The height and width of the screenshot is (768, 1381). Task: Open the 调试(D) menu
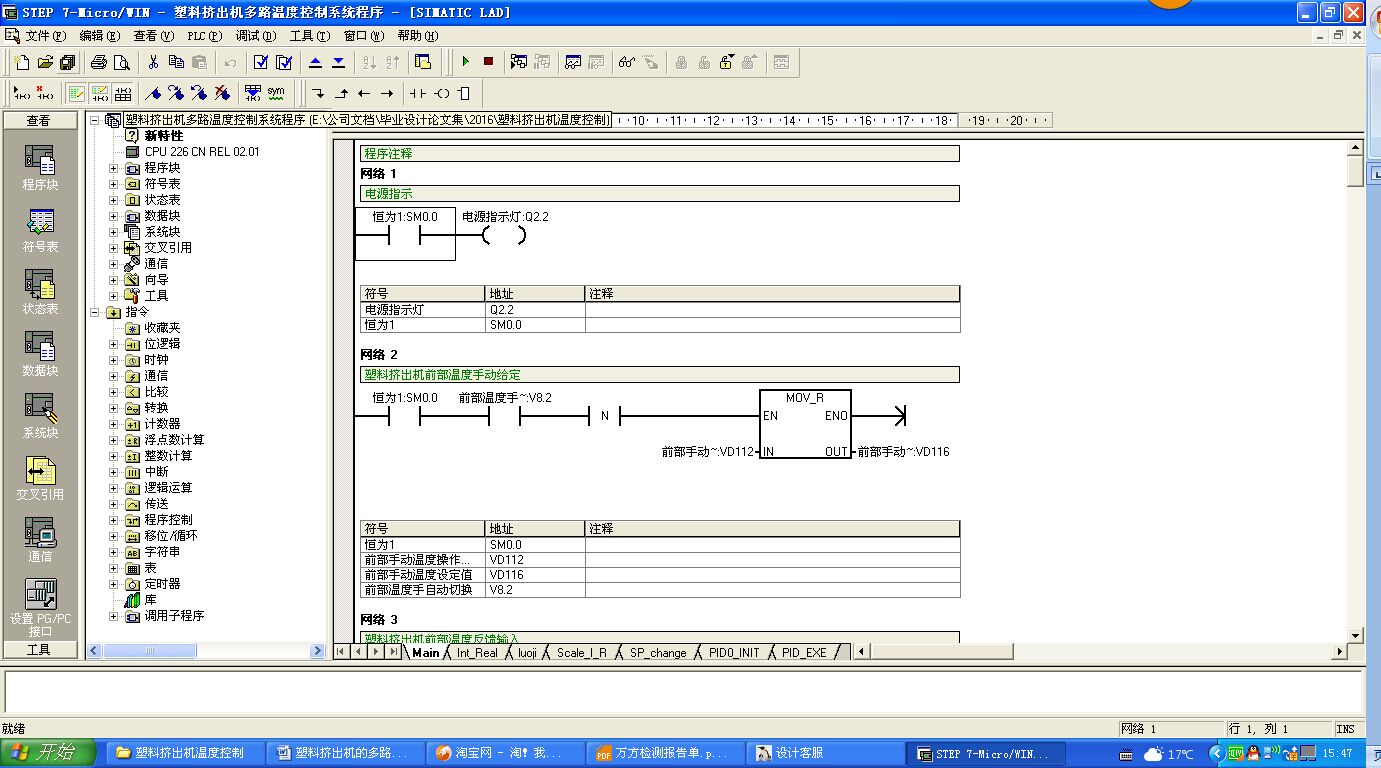pyautogui.click(x=255, y=36)
